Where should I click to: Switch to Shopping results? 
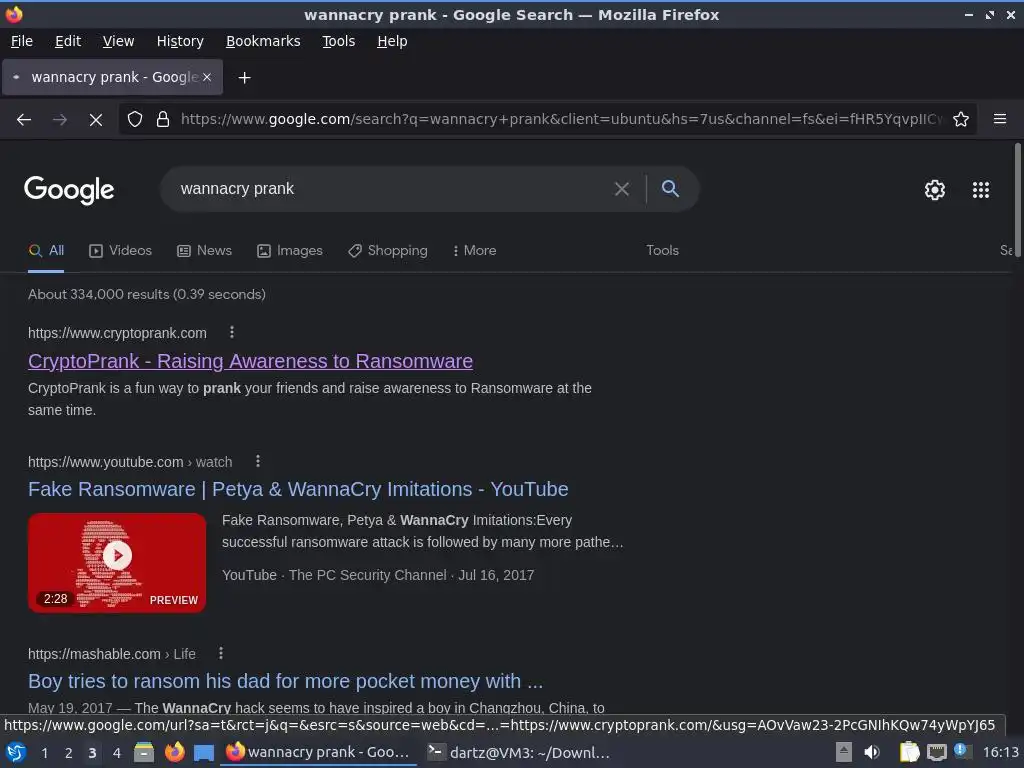pyautogui.click(x=388, y=251)
